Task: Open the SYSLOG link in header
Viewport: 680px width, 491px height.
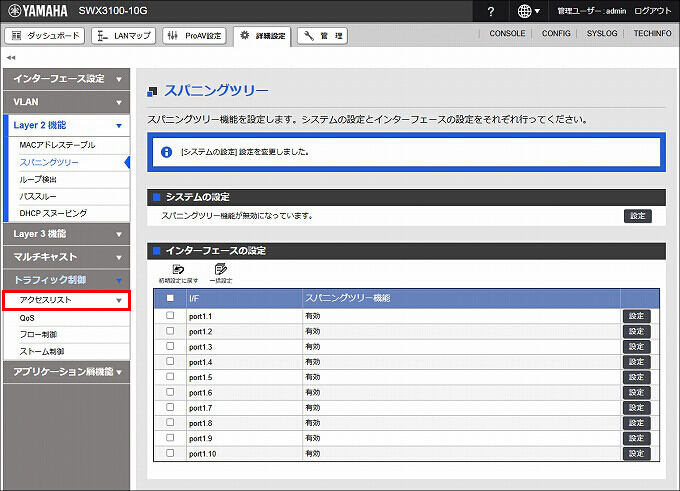Action: point(602,33)
